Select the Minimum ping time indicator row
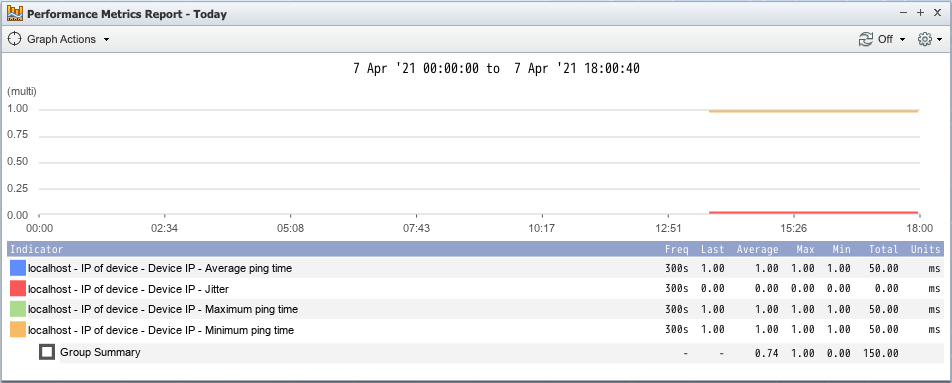 pos(476,330)
